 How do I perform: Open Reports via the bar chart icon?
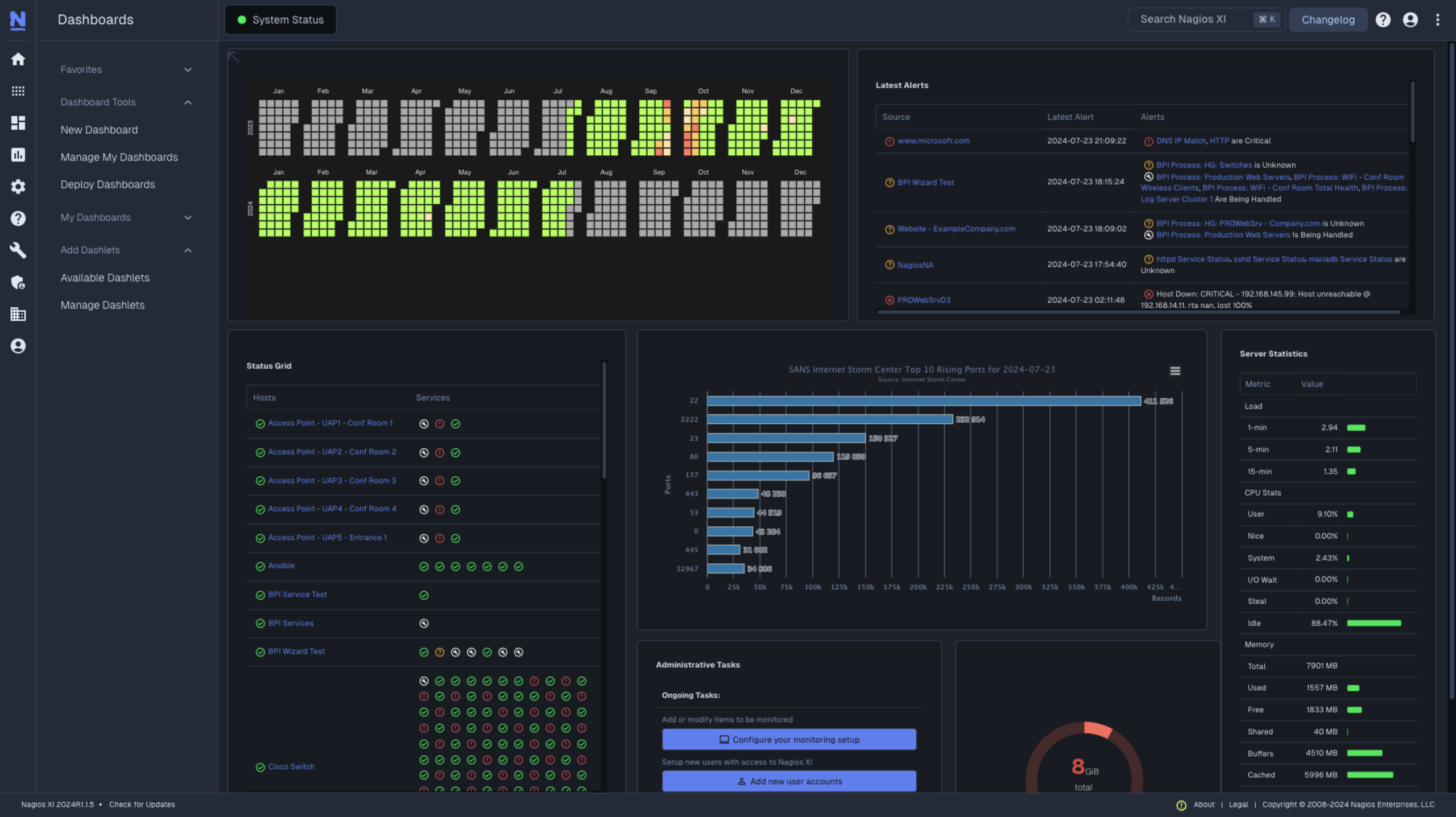18,155
